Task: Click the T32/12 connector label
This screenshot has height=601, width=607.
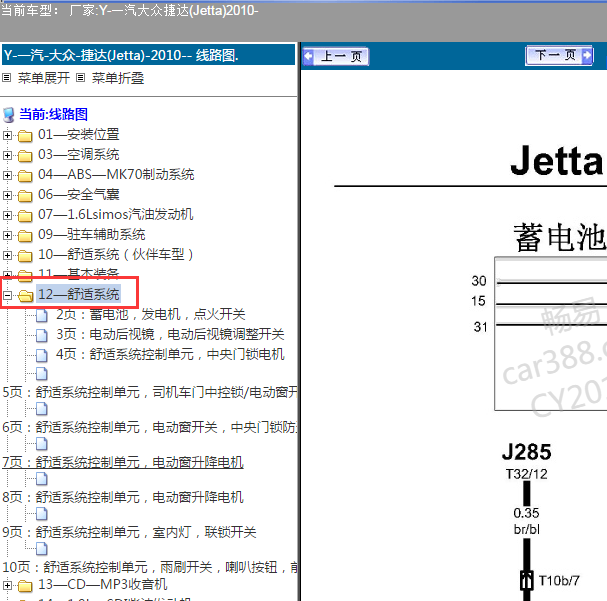Action: pyautogui.click(x=526, y=474)
